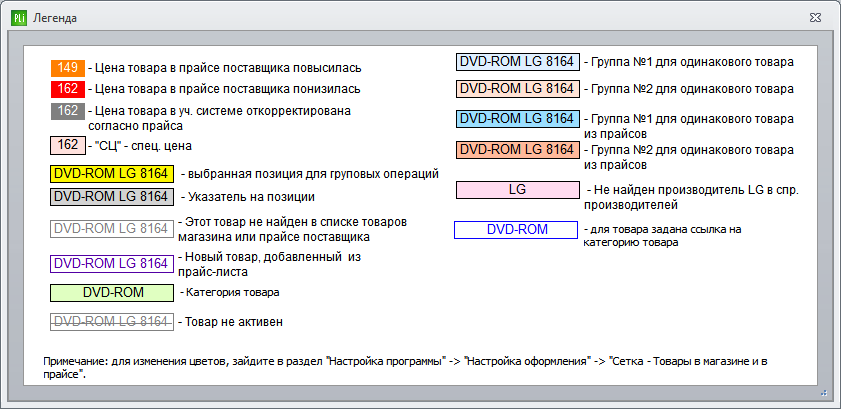Click the Группа №1 light blue DVD-ROM sample
Viewport: 841px width, 409px height.
pos(518,62)
